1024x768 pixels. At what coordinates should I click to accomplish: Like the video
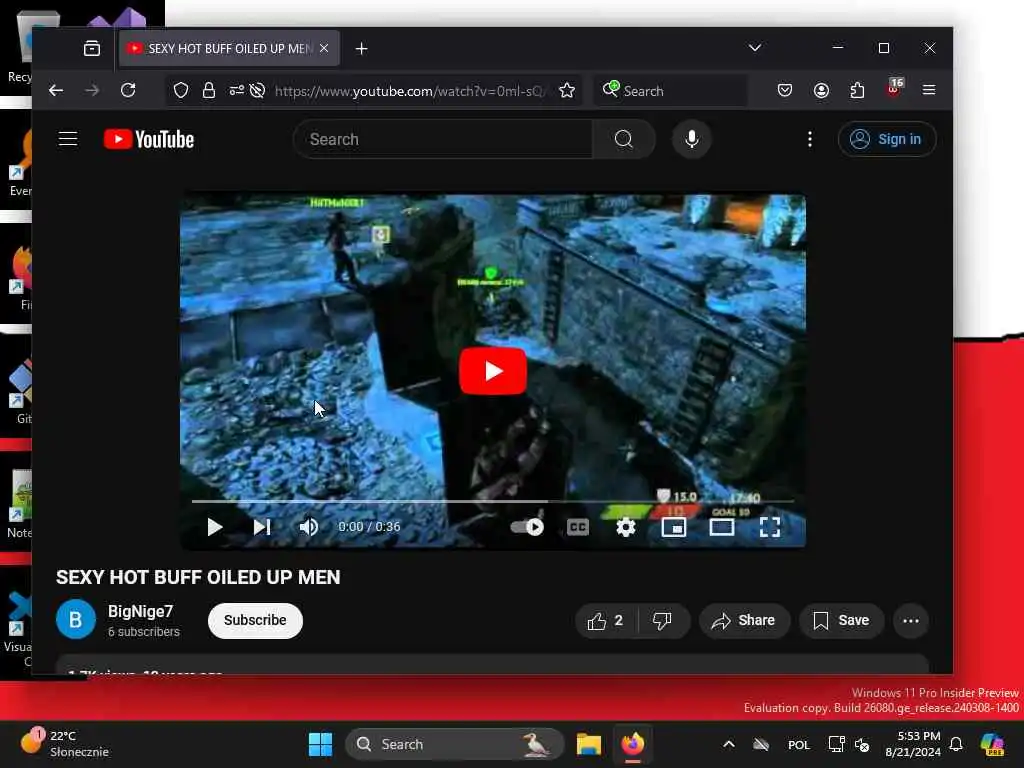[605, 620]
